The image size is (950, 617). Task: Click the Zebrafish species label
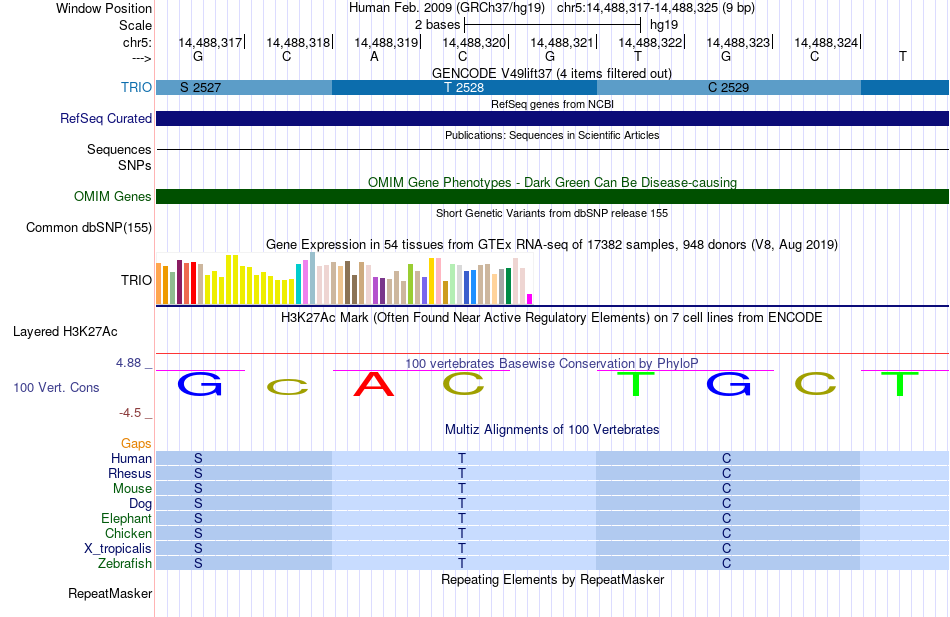point(125,563)
